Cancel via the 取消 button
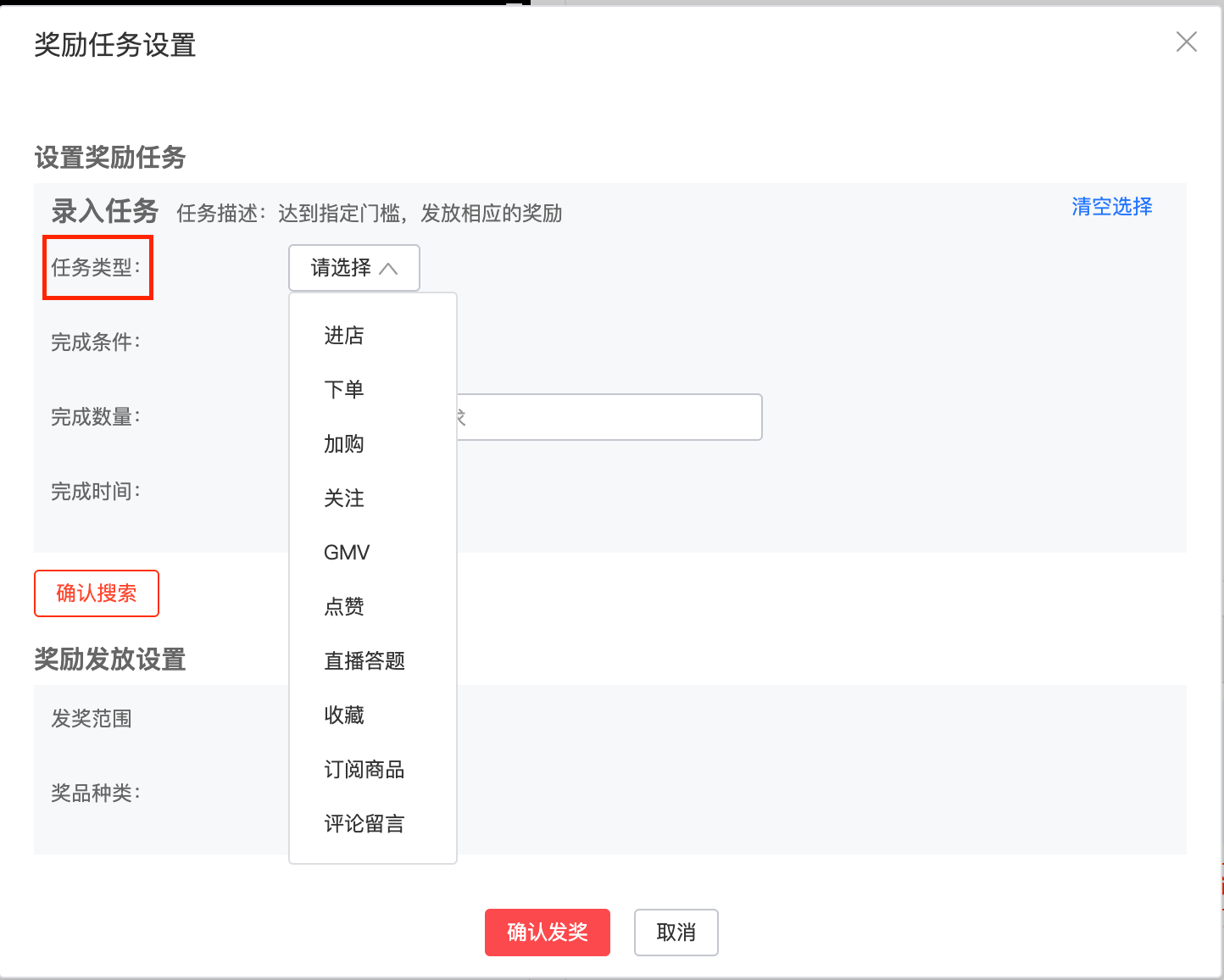 pos(676,933)
